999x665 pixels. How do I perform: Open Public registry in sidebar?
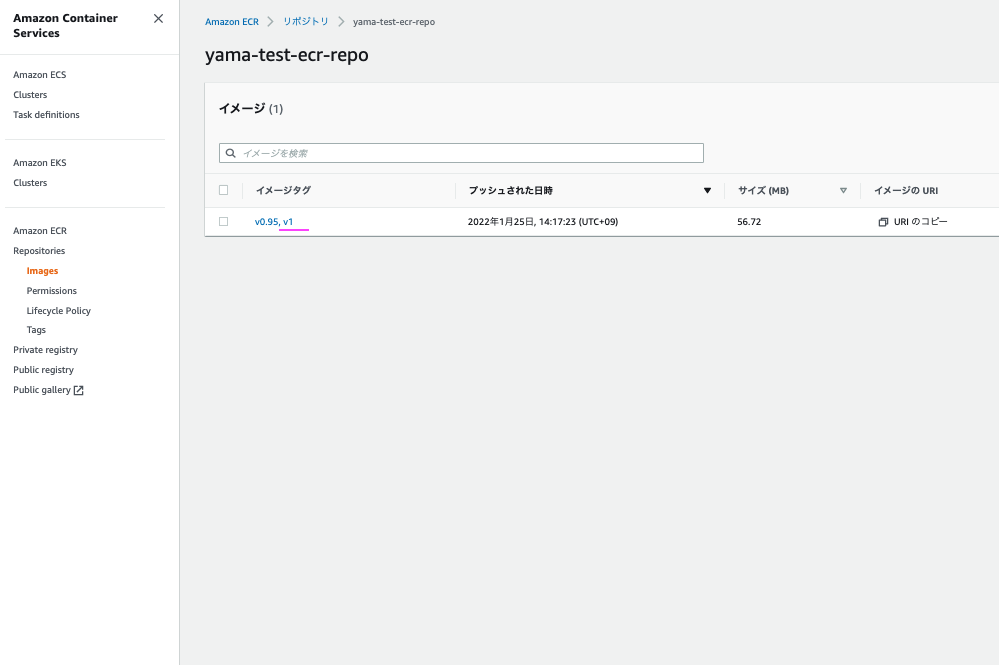pyautogui.click(x=43, y=369)
